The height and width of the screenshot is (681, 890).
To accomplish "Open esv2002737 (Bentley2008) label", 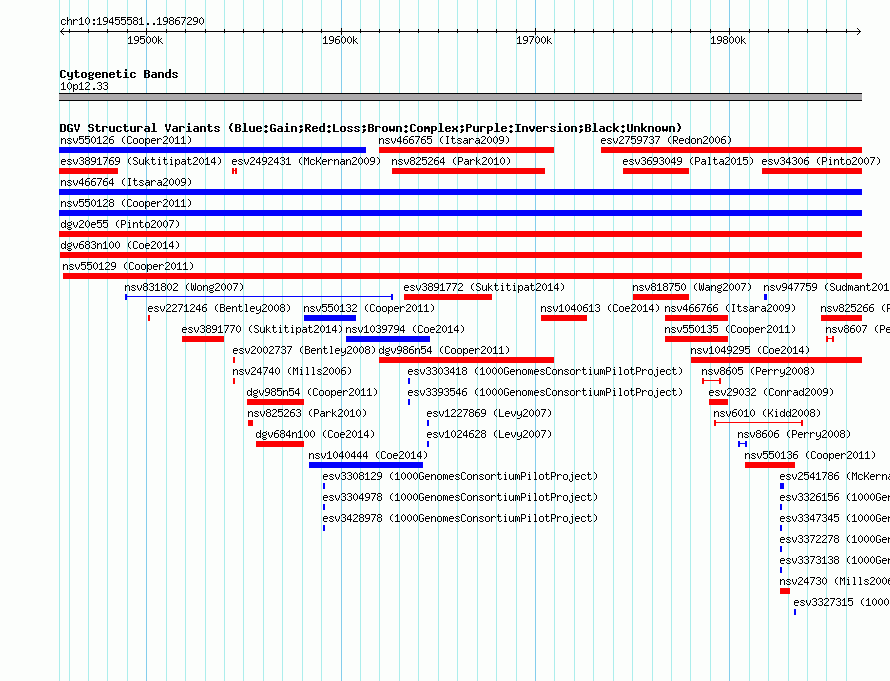I will click(x=304, y=350).
